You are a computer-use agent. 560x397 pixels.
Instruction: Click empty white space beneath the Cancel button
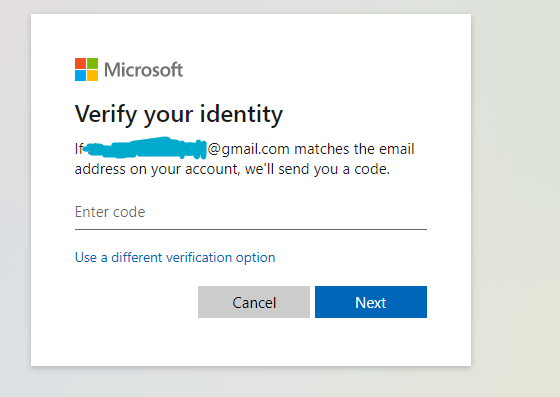(x=254, y=341)
